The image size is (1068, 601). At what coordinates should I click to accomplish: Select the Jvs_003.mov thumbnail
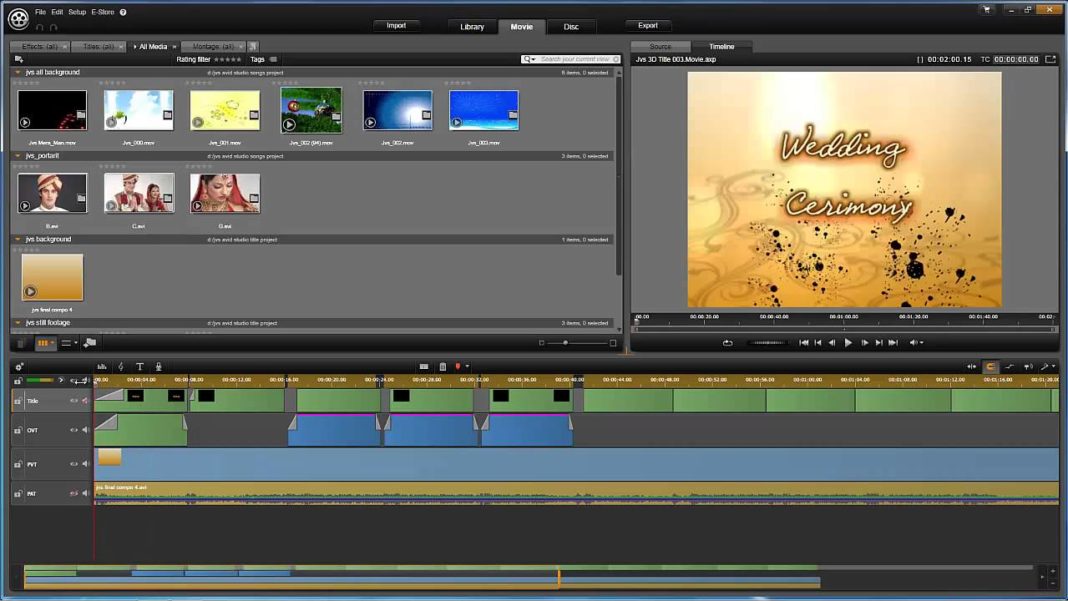tap(484, 110)
